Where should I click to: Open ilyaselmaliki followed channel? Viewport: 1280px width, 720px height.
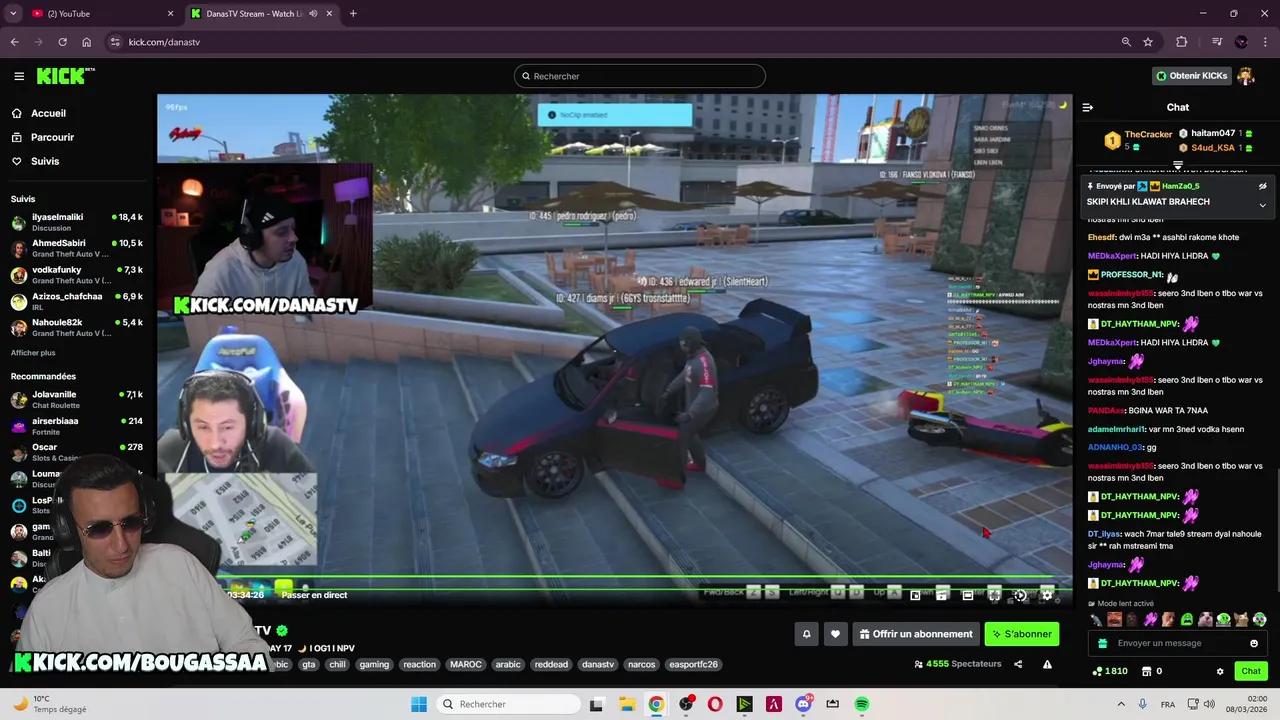[x=77, y=222]
